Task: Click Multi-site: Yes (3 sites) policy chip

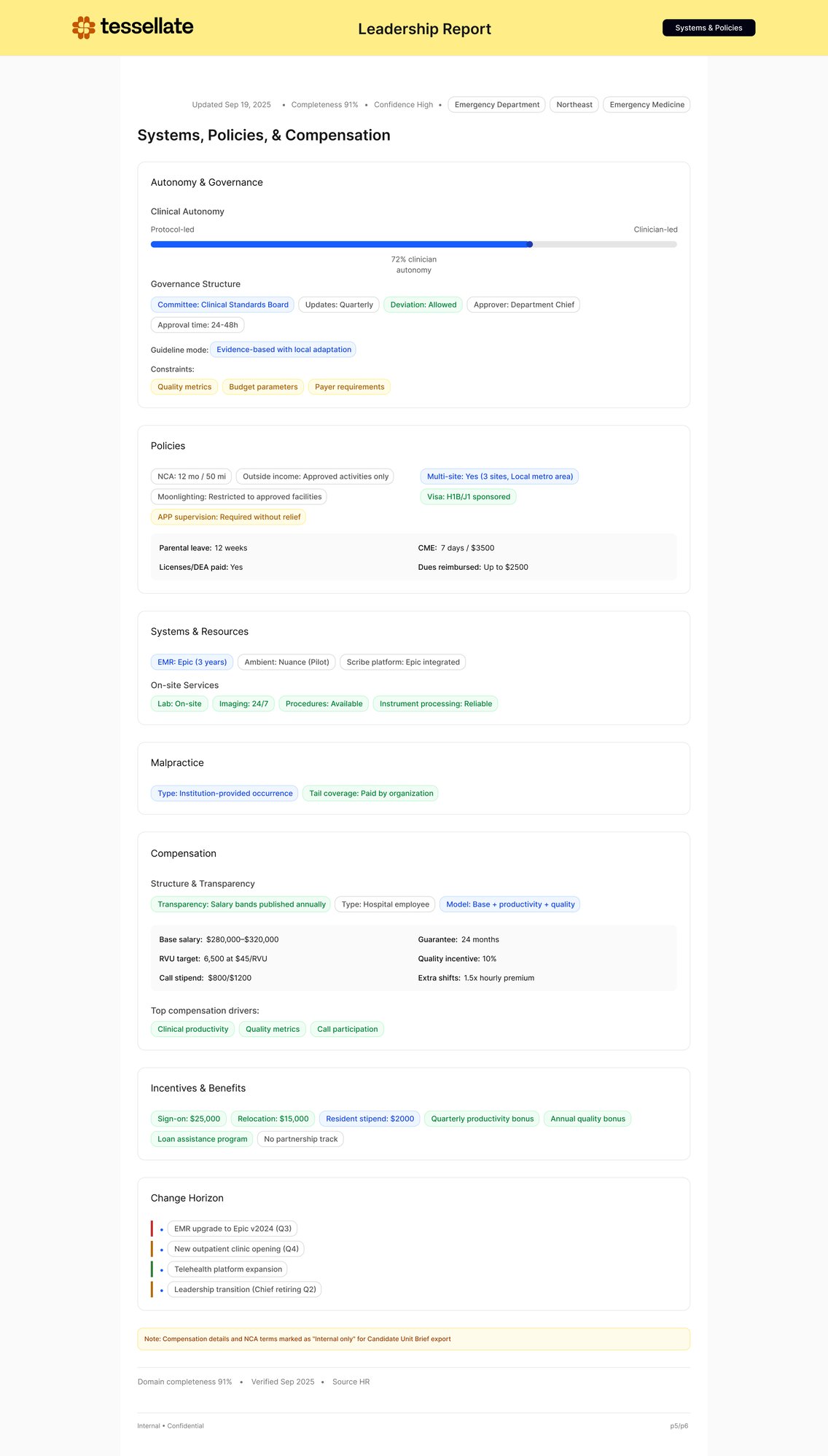Action: 499,477
